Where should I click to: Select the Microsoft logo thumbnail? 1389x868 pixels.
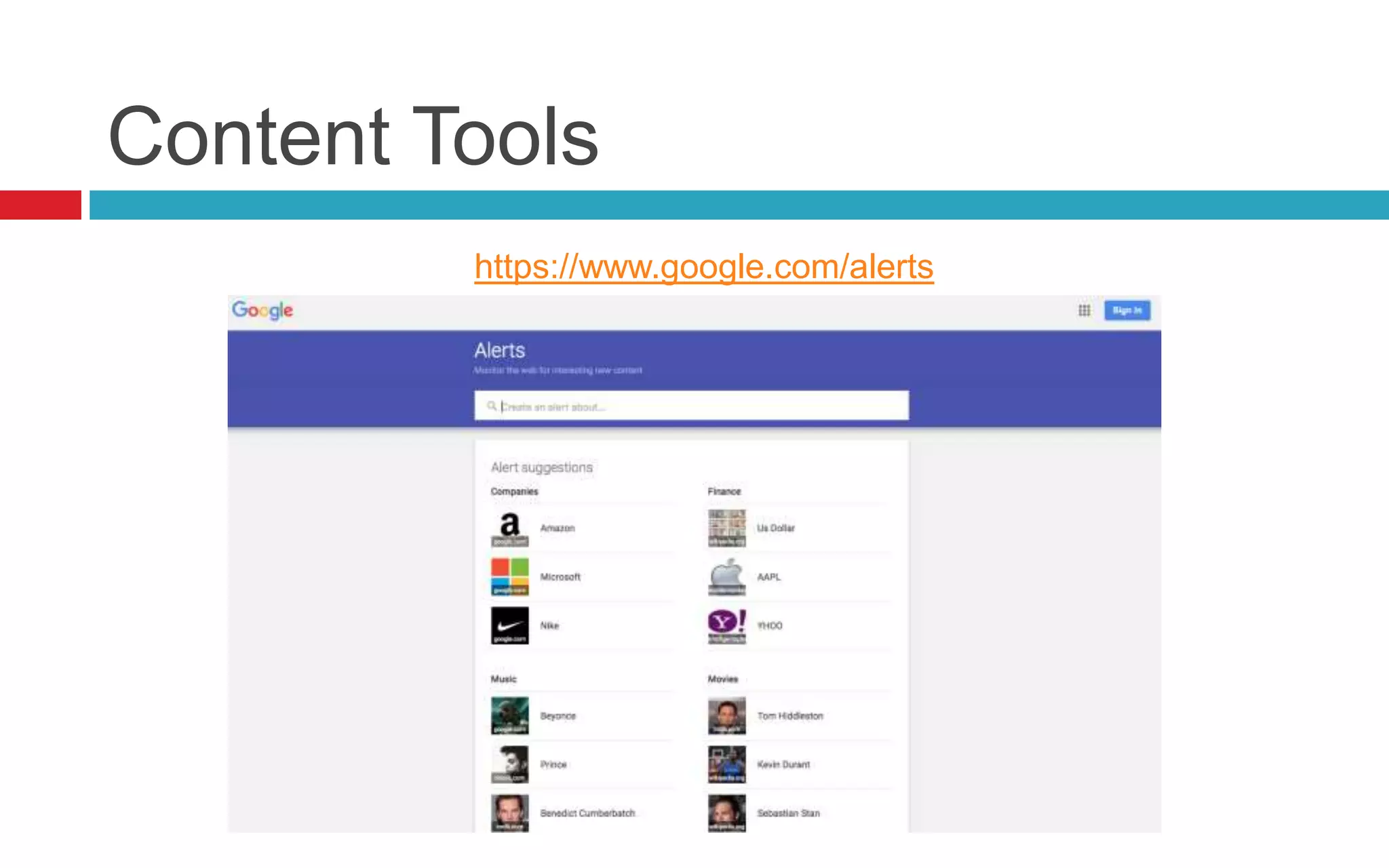510,577
